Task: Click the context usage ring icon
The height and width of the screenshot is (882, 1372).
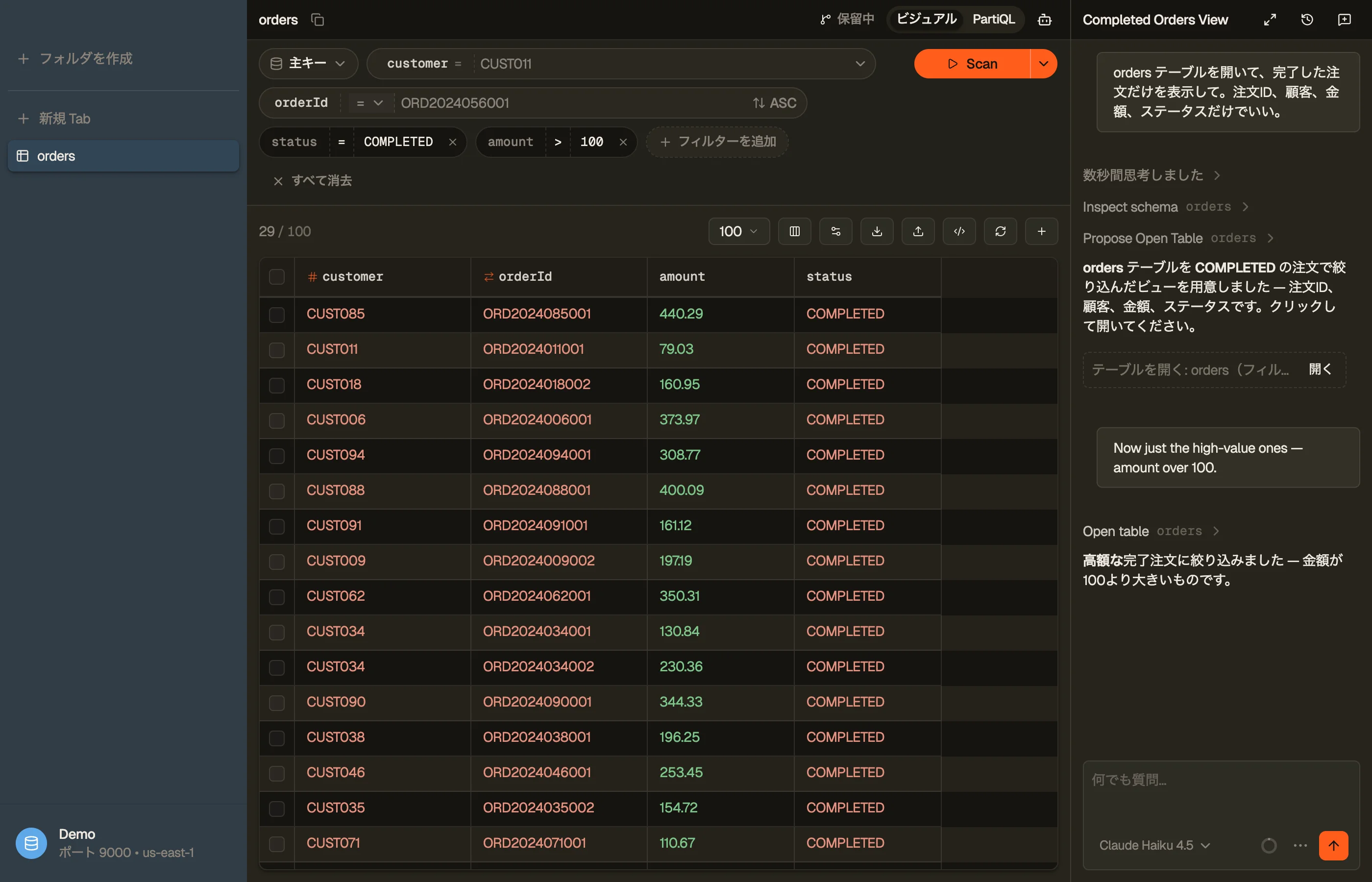Action: click(1268, 845)
